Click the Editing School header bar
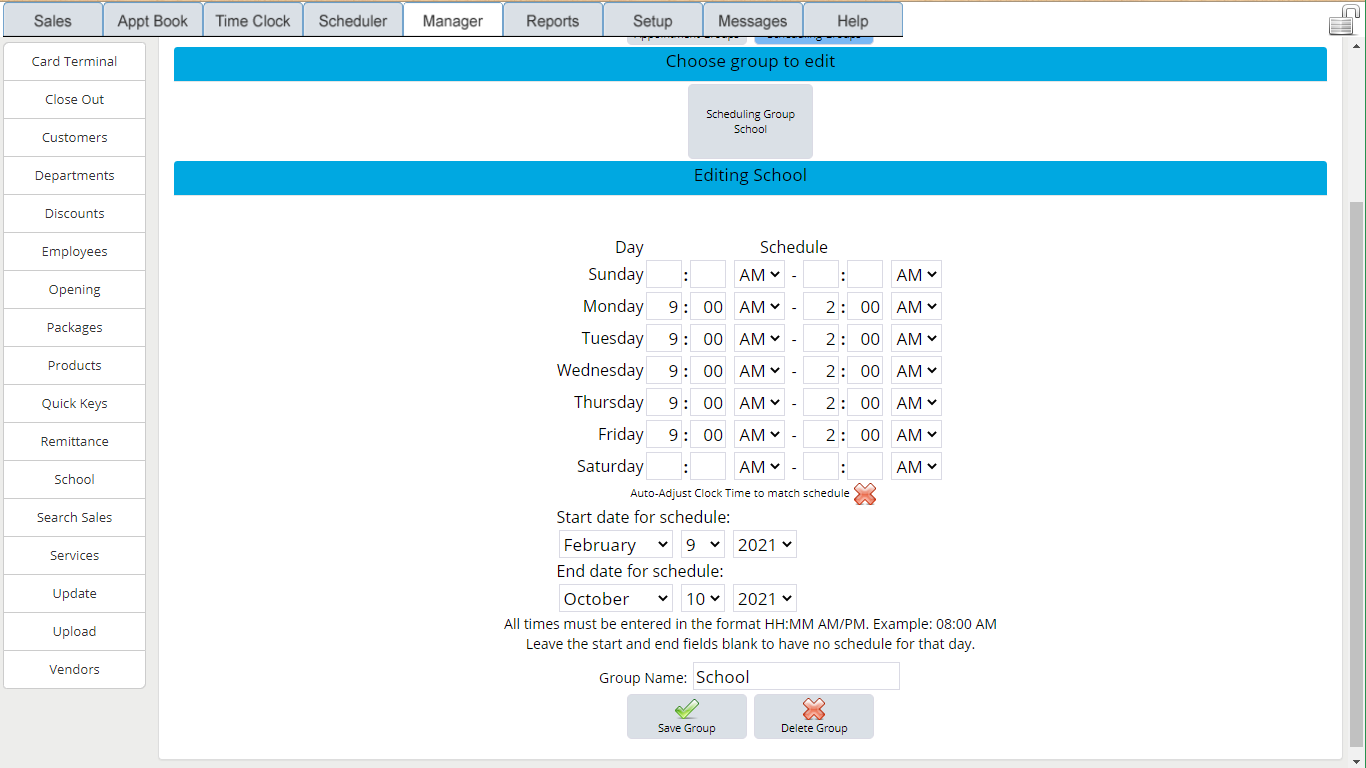 (x=750, y=177)
